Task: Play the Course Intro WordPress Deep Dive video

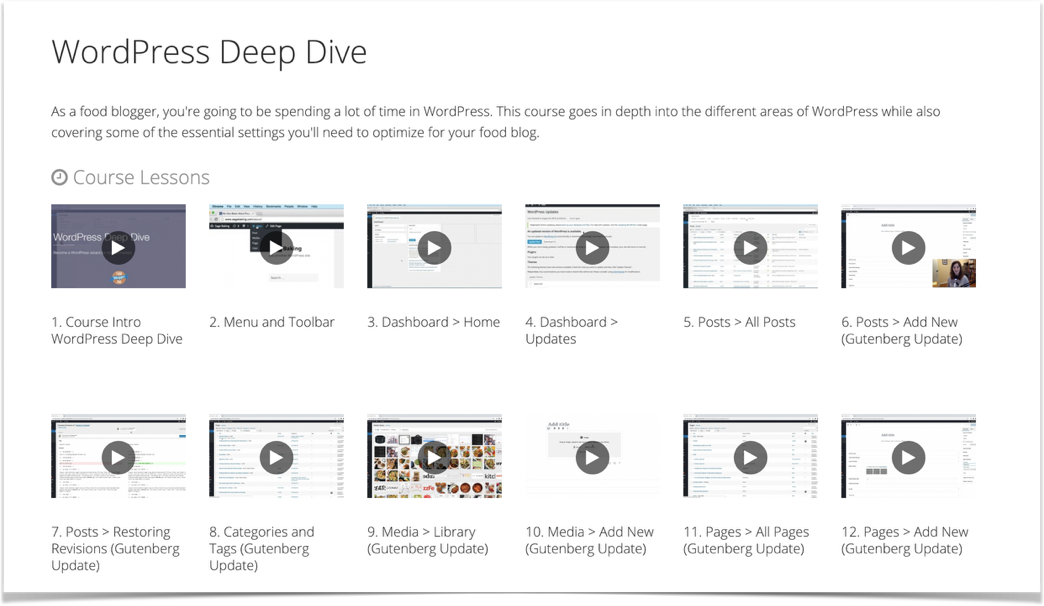Action: point(118,248)
